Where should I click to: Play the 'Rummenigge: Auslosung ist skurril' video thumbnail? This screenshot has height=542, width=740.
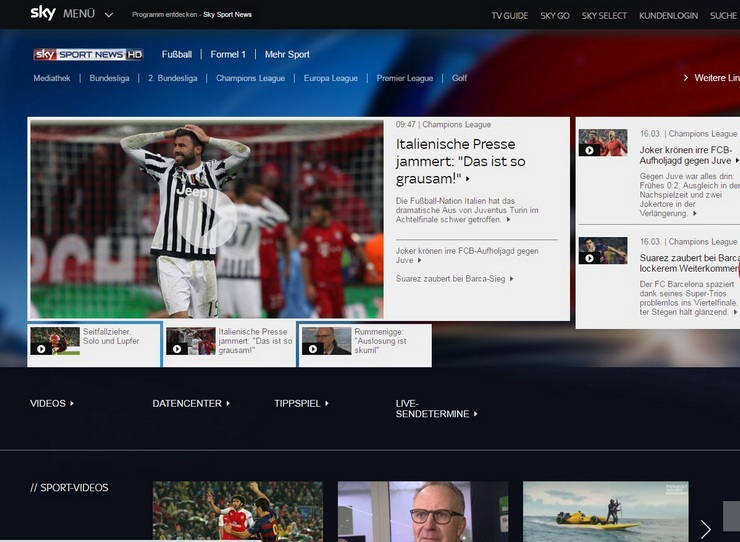pos(313,348)
